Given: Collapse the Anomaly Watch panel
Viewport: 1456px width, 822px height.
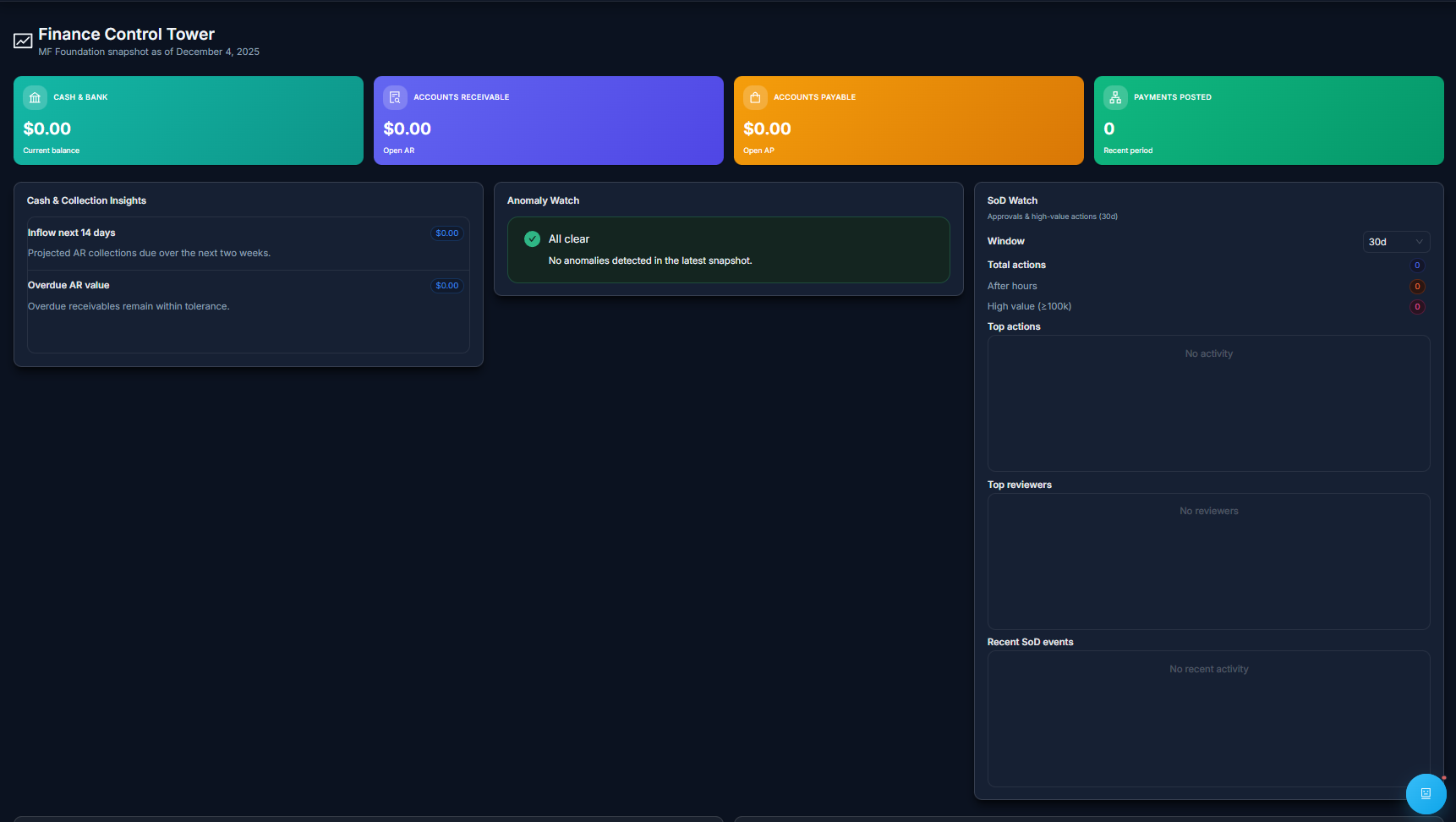Looking at the screenshot, I should [543, 200].
